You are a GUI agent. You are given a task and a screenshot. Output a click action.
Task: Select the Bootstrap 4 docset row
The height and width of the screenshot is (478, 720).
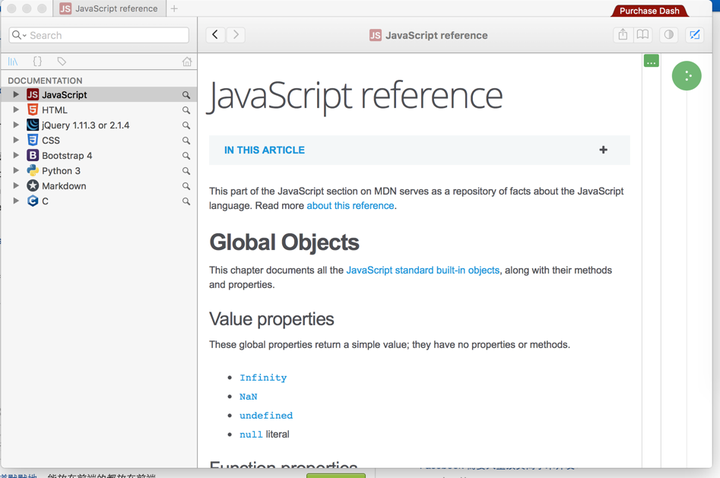[x=99, y=156]
